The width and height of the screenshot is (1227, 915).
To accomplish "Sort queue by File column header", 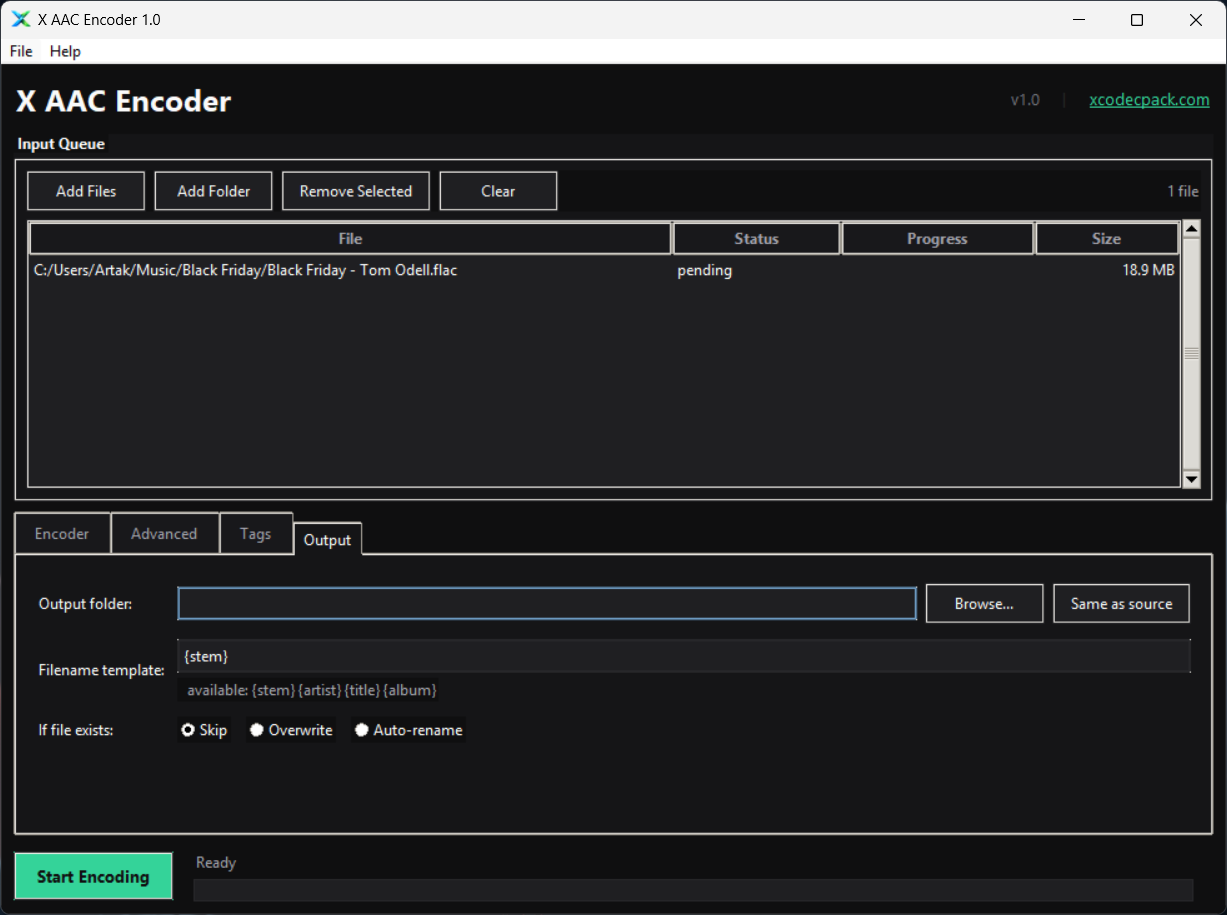I will click(350, 239).
